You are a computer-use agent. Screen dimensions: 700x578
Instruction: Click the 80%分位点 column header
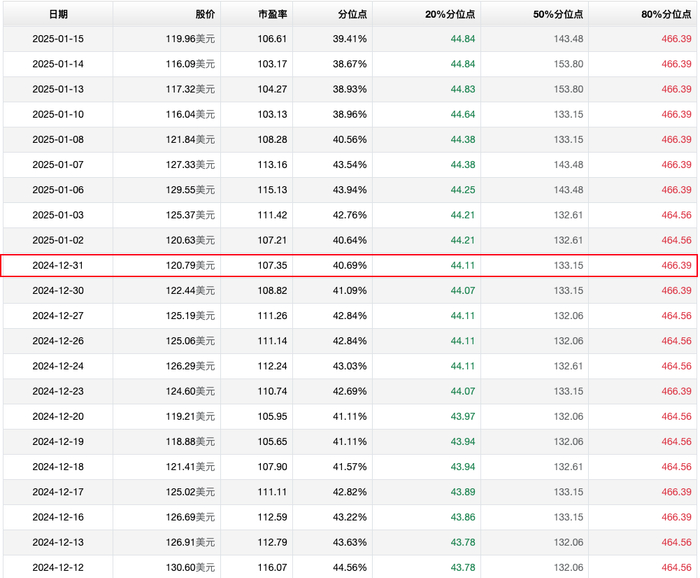pyautogui.click(x=666, y=15)
